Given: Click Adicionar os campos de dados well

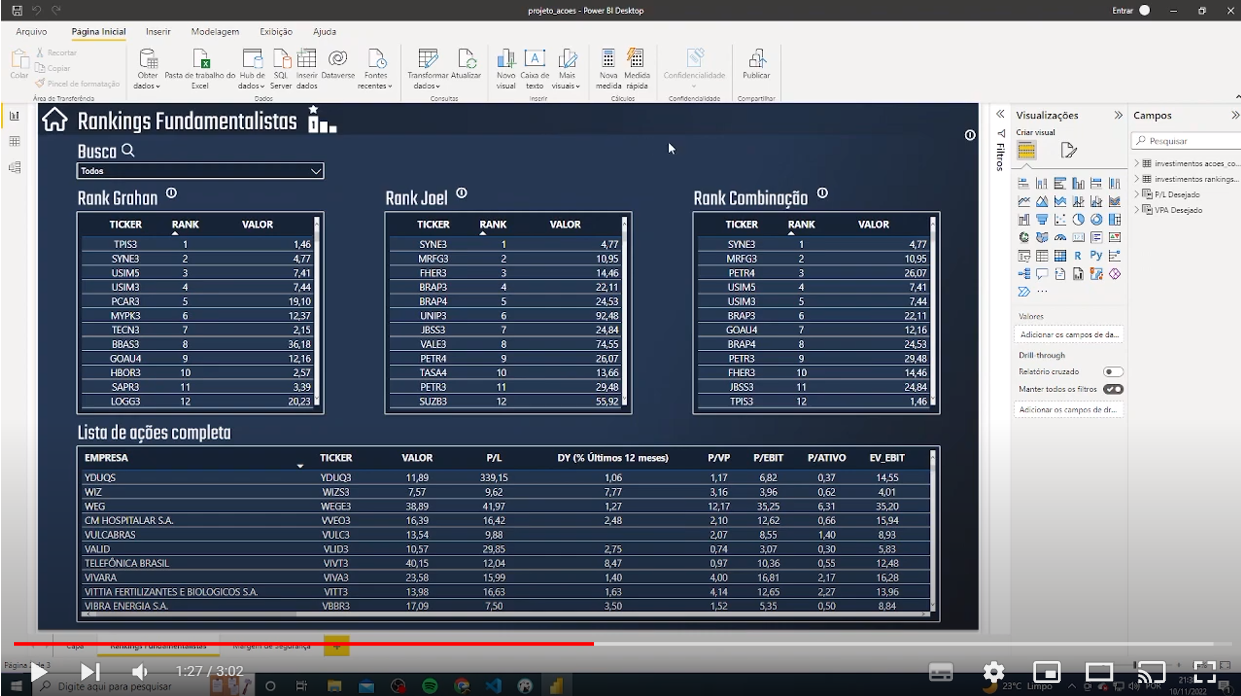Looking at the screenshot, I should [x=1069, y=334].
